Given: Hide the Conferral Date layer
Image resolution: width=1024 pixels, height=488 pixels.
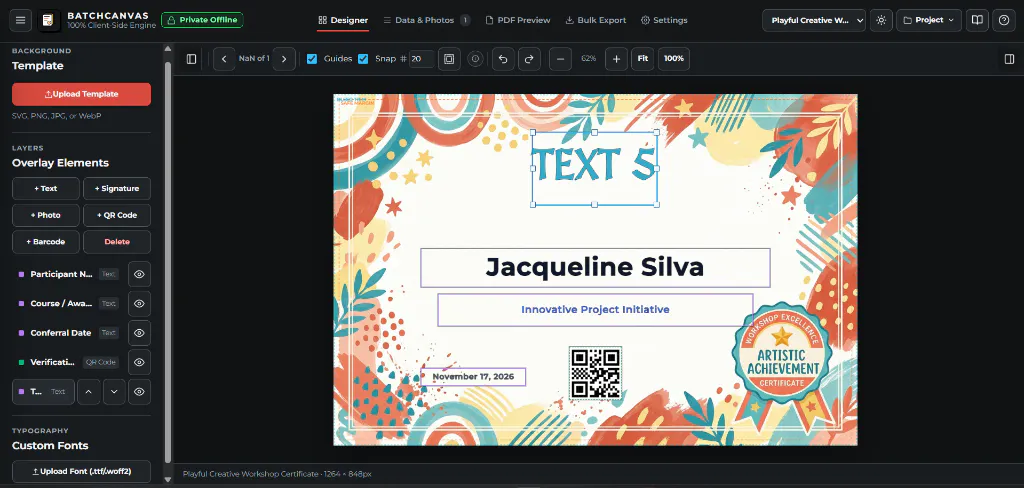Looking at the screenshot, I should tap(139, 333).
